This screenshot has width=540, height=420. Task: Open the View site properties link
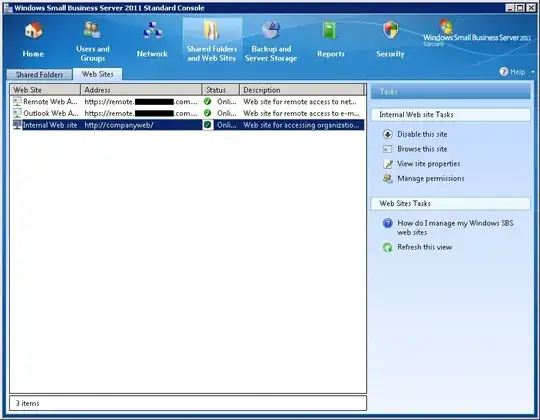point(429,164)
